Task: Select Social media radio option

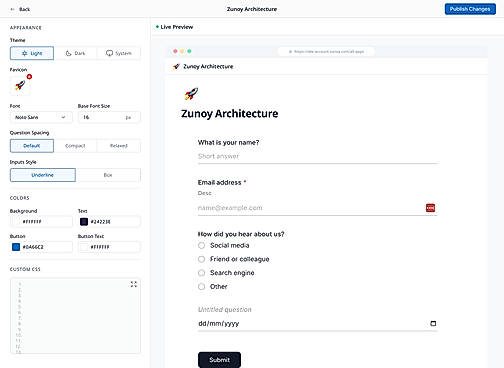Action: pos(201,246)
